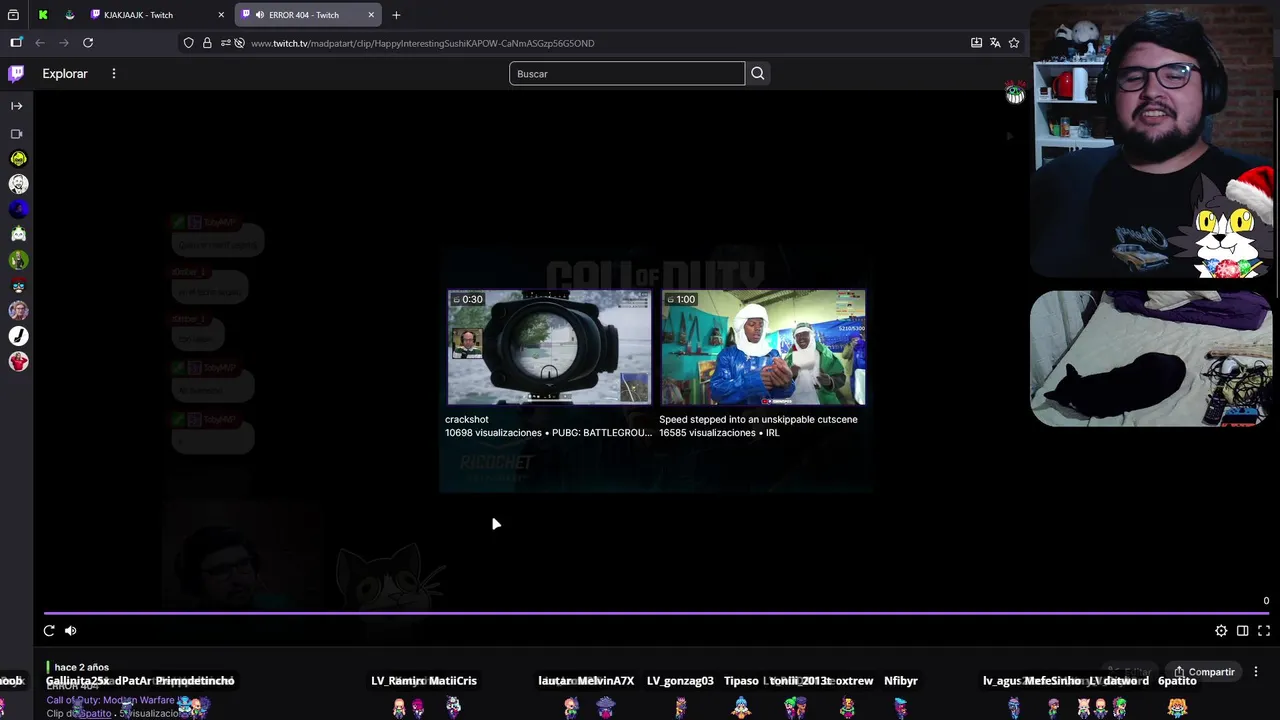Close the KJAKJAAJK - Twitch tab
Image resolution: width=1280 pixels, height=720 pixels.
coord(221,15)
